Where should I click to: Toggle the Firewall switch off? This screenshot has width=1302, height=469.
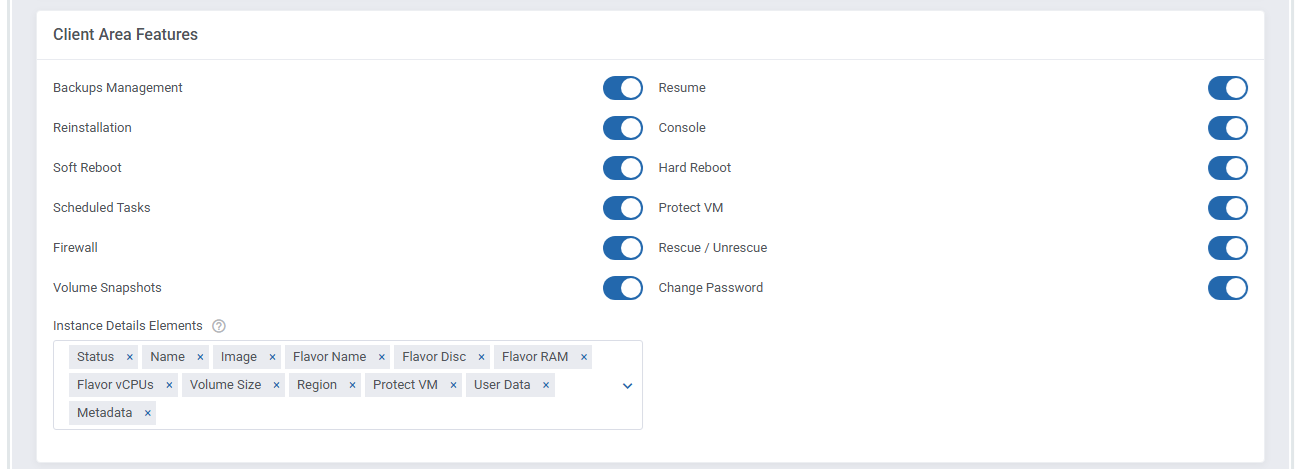click(x=622, y=248)
